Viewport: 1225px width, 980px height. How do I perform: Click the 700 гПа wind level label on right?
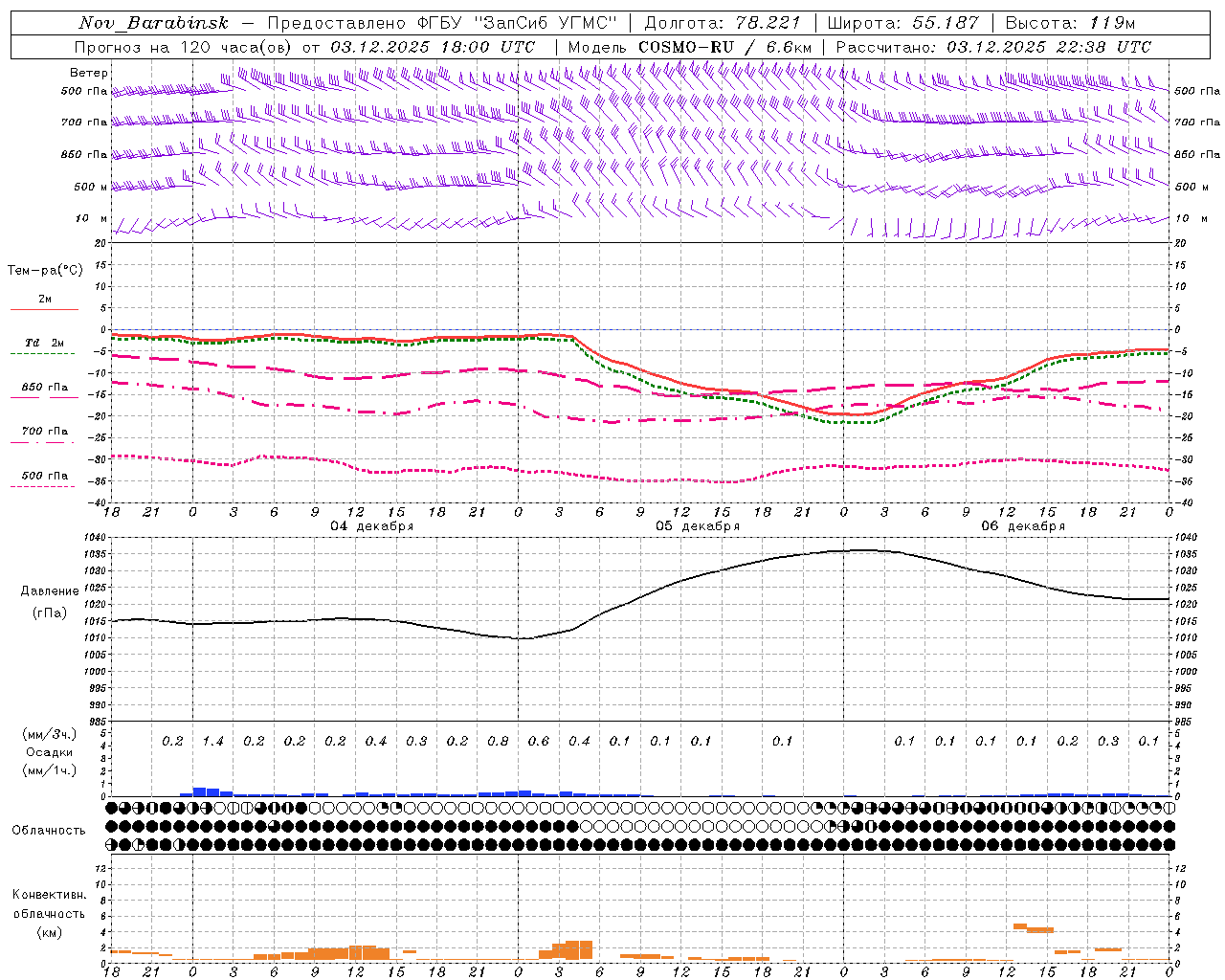click(1197, 122)
